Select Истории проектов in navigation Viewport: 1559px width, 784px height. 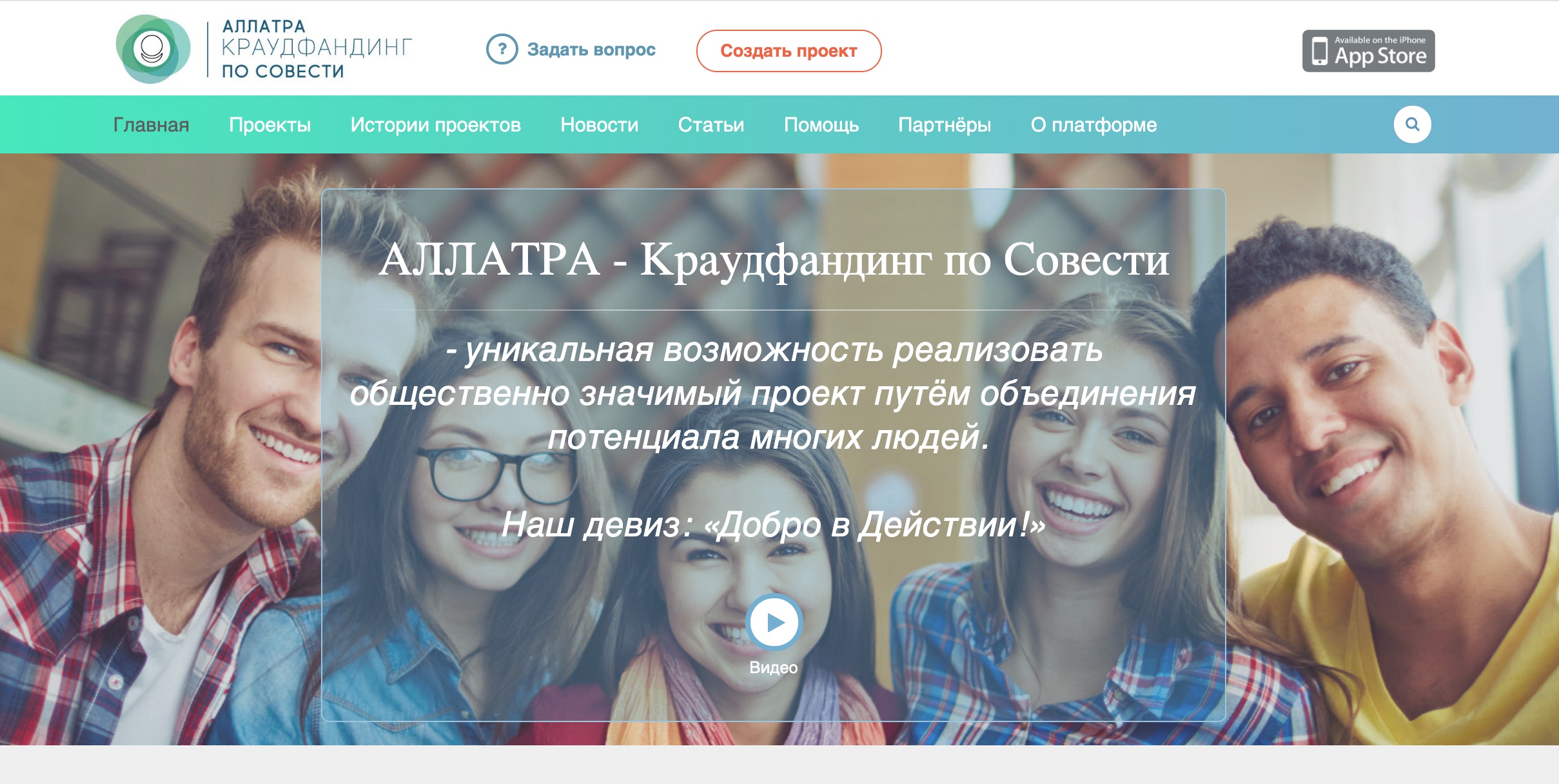click(x=435, y=124)
